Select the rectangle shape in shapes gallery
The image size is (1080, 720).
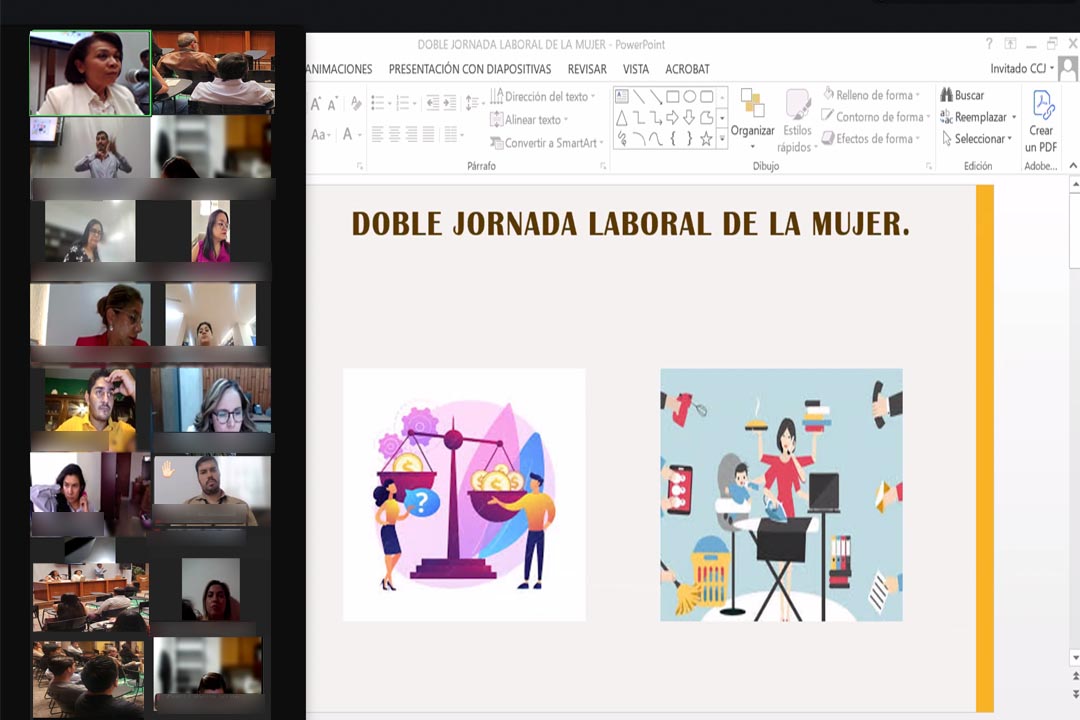click(673, 97)
